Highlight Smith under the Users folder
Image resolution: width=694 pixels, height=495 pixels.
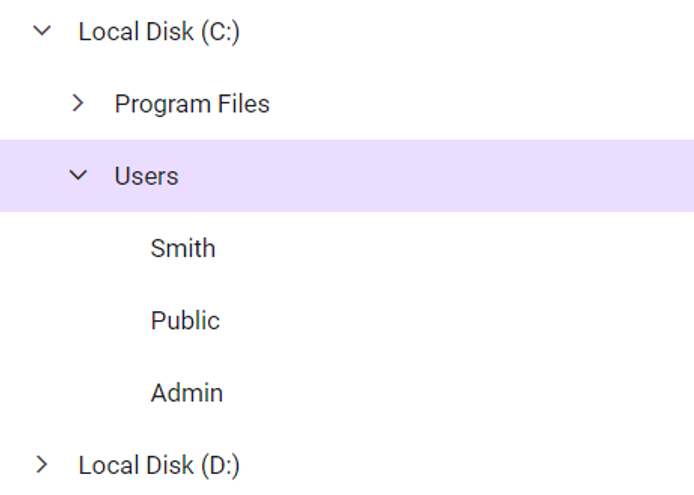coord(183,248)
